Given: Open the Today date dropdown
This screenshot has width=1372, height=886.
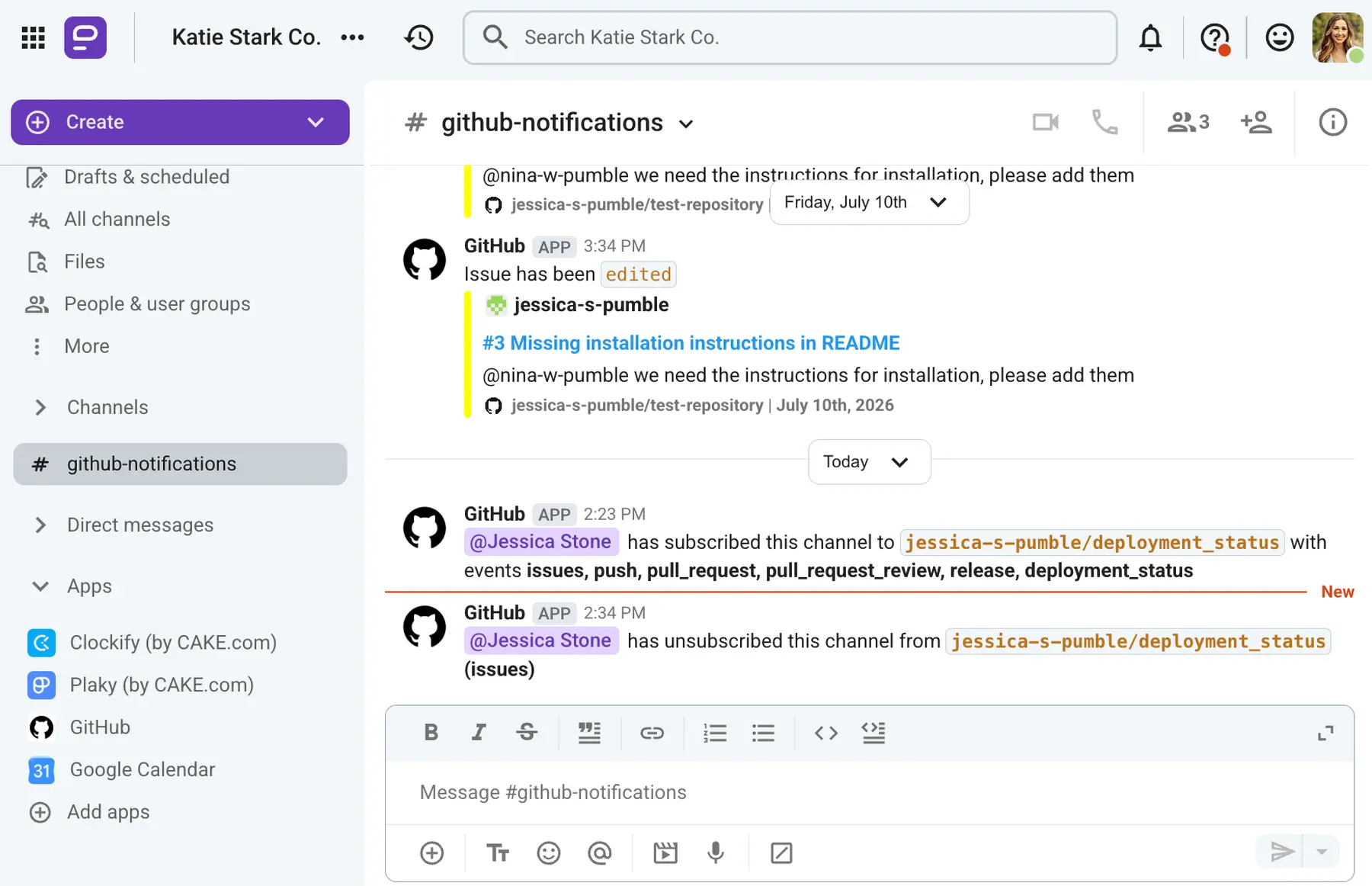Looking at the screenshot, I should tap(869, 462).
